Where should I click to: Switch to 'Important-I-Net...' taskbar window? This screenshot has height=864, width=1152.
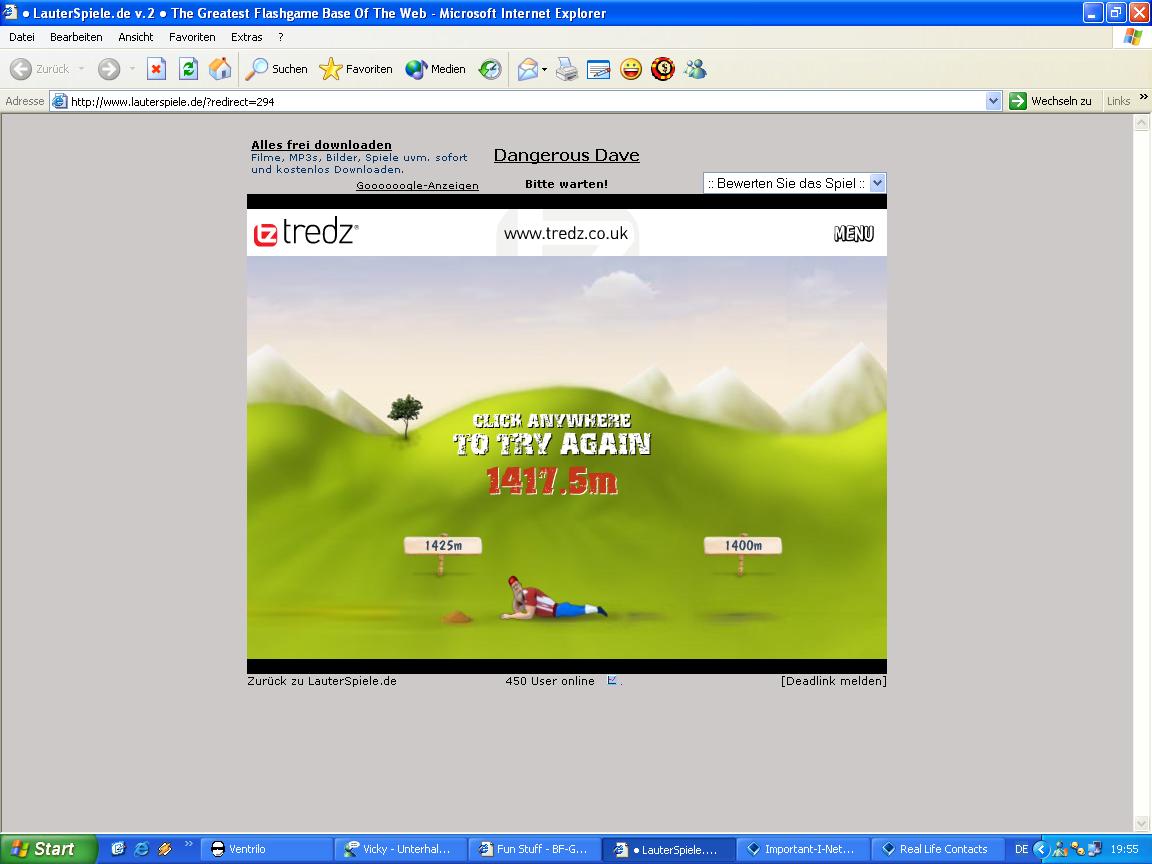click(802, 849)
